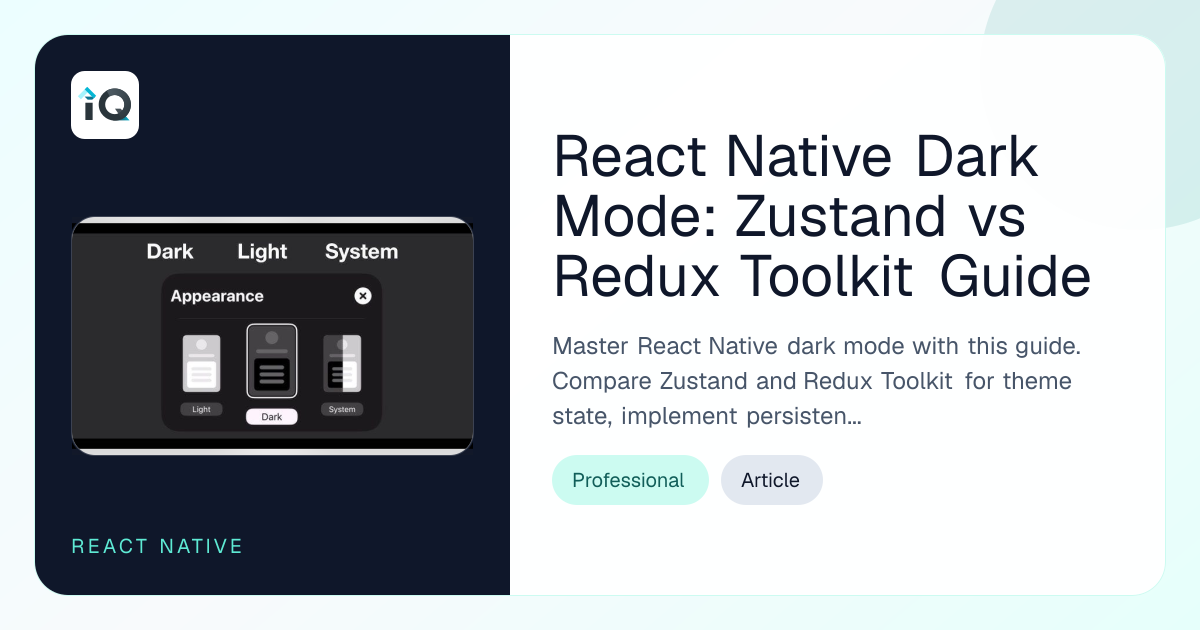Open the article title heading

coord(821,217)
